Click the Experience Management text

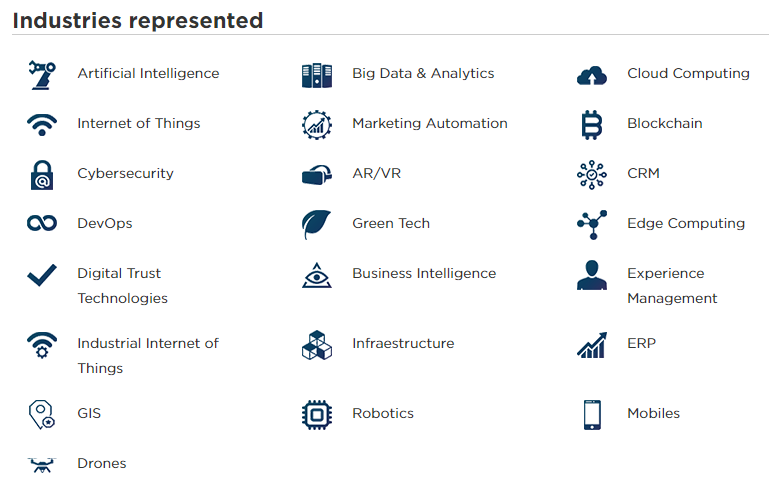[672, 285]
